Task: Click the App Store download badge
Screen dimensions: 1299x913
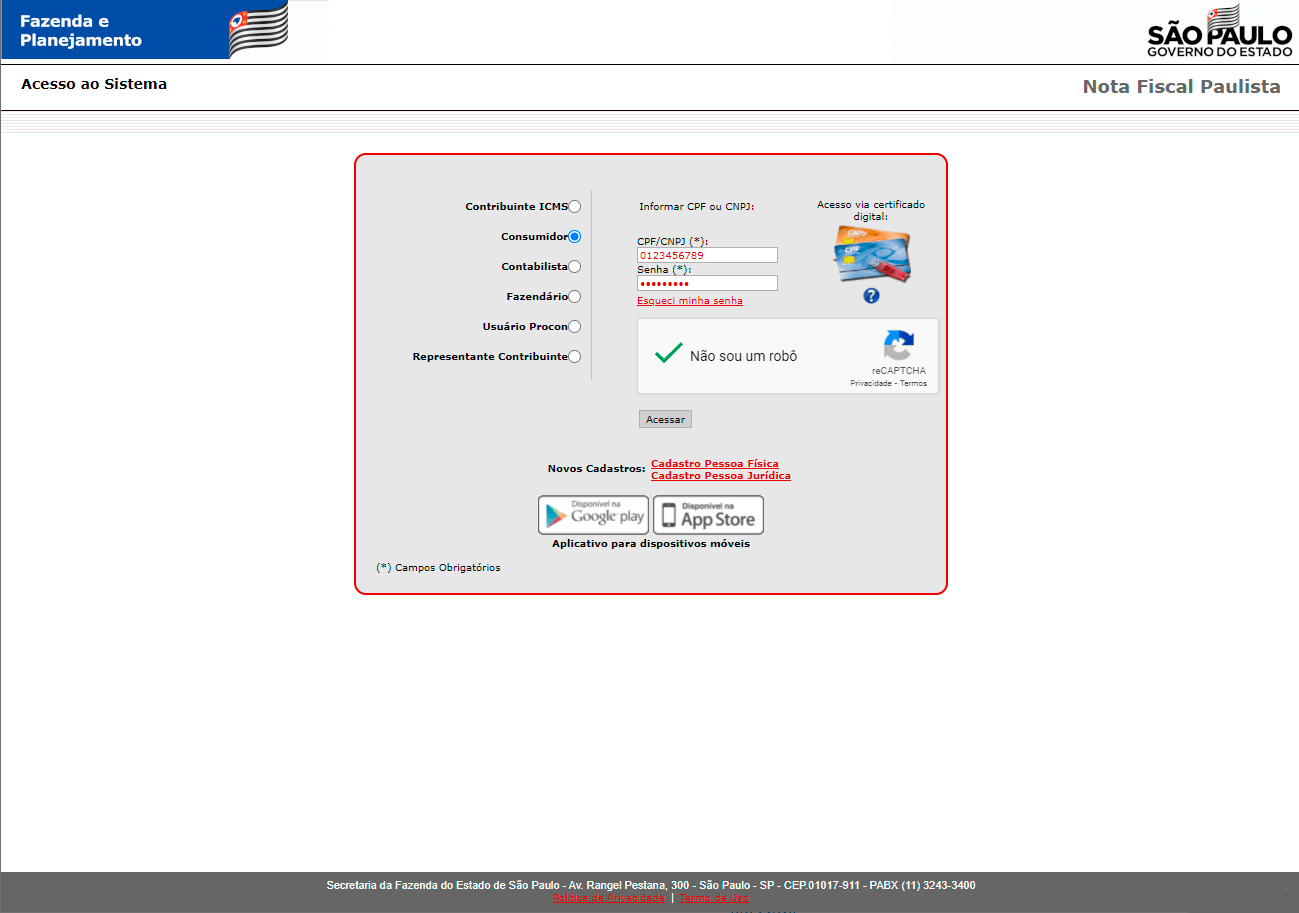Action: (708, 515)
